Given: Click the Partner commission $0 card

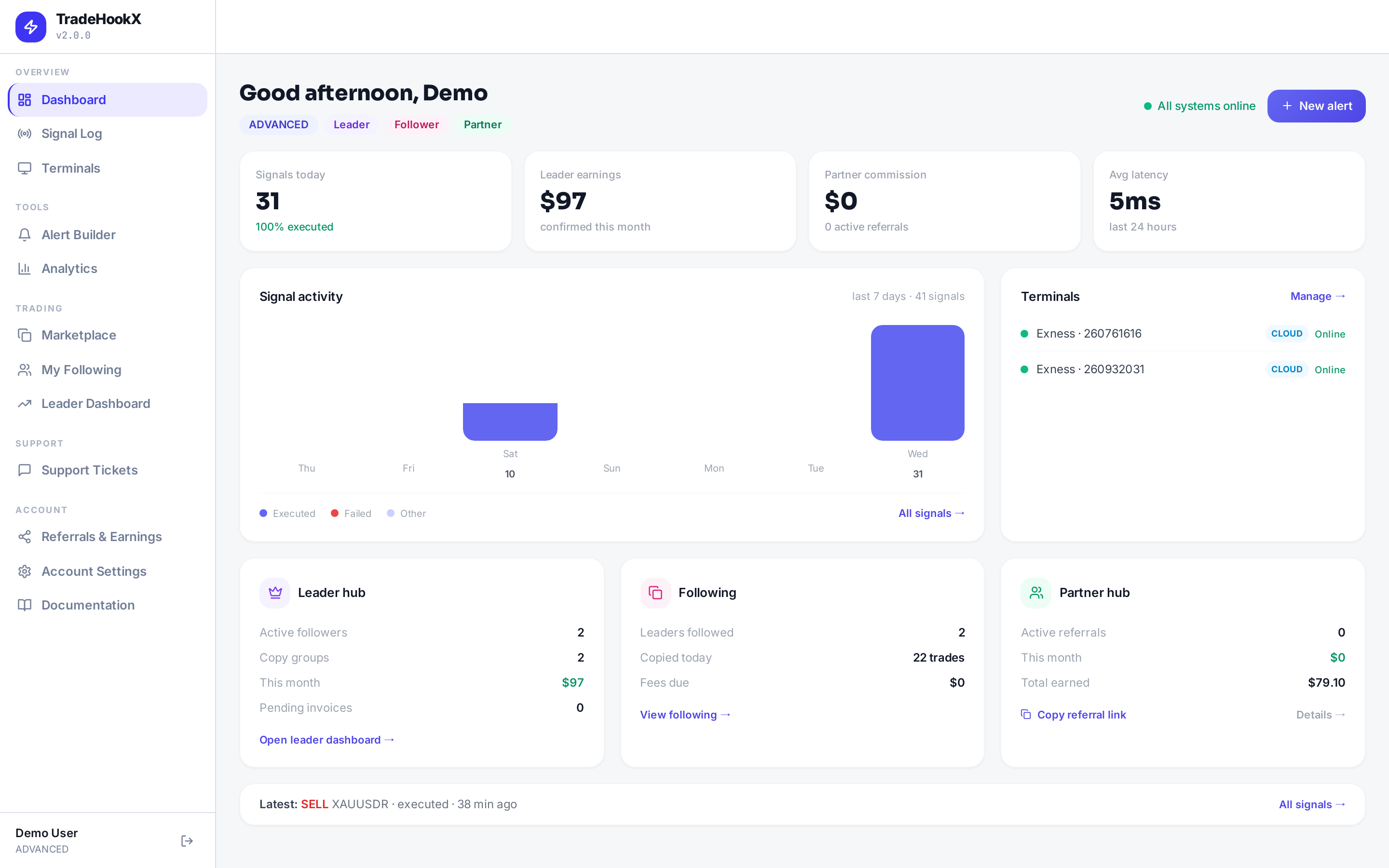Looking at the screenshot, I should (945, 202).
